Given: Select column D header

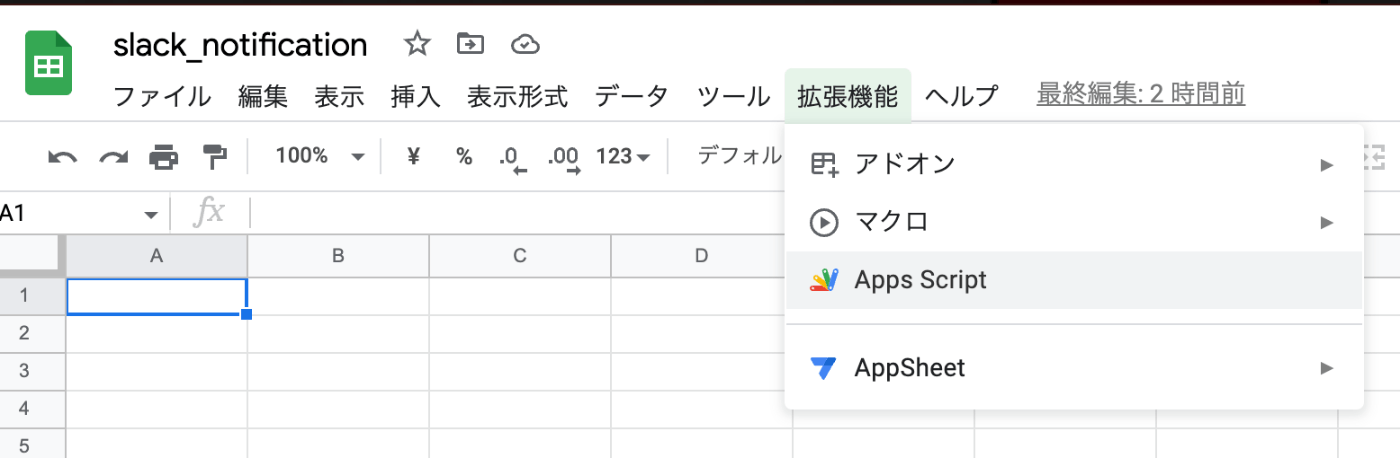Looking at the screenshot, I should click(x=701, y=256).
